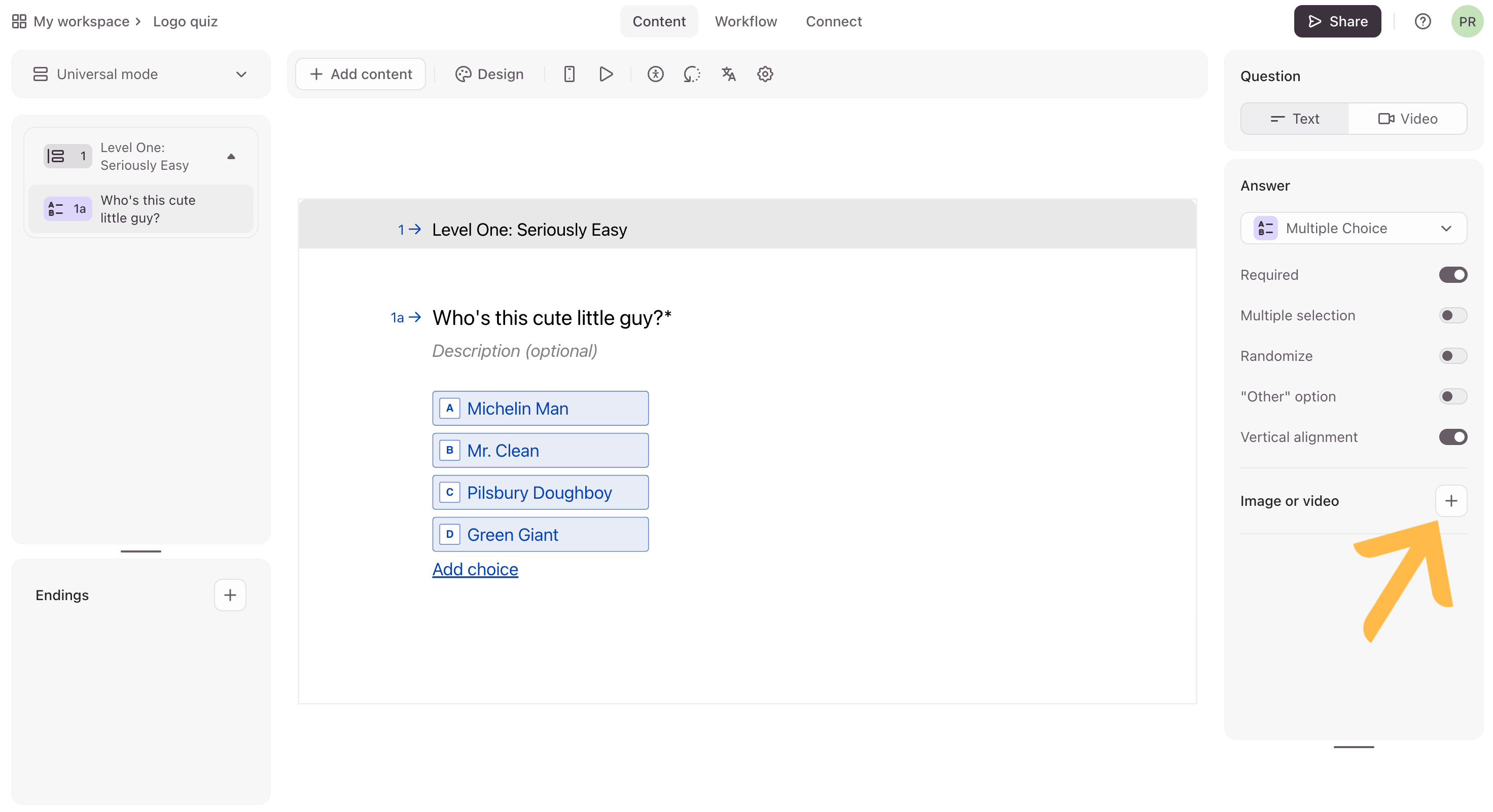The height and width of the screenshot is (812, 1493).
Task: Open the Multiple Choice answer type dropdown
Action: (1354, 228)
